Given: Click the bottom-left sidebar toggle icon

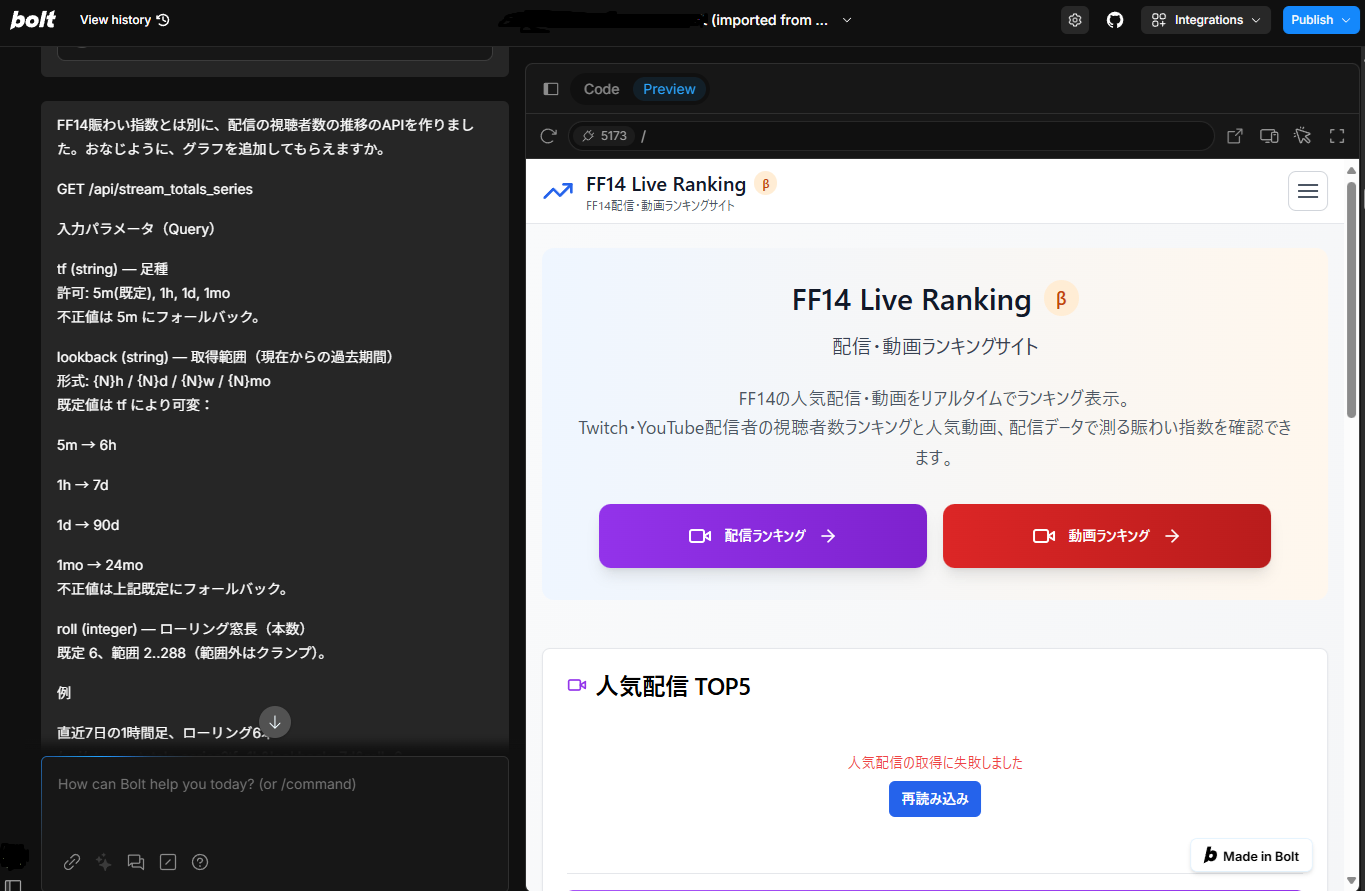Looking at the screenshot, I should tap(14, 885).
